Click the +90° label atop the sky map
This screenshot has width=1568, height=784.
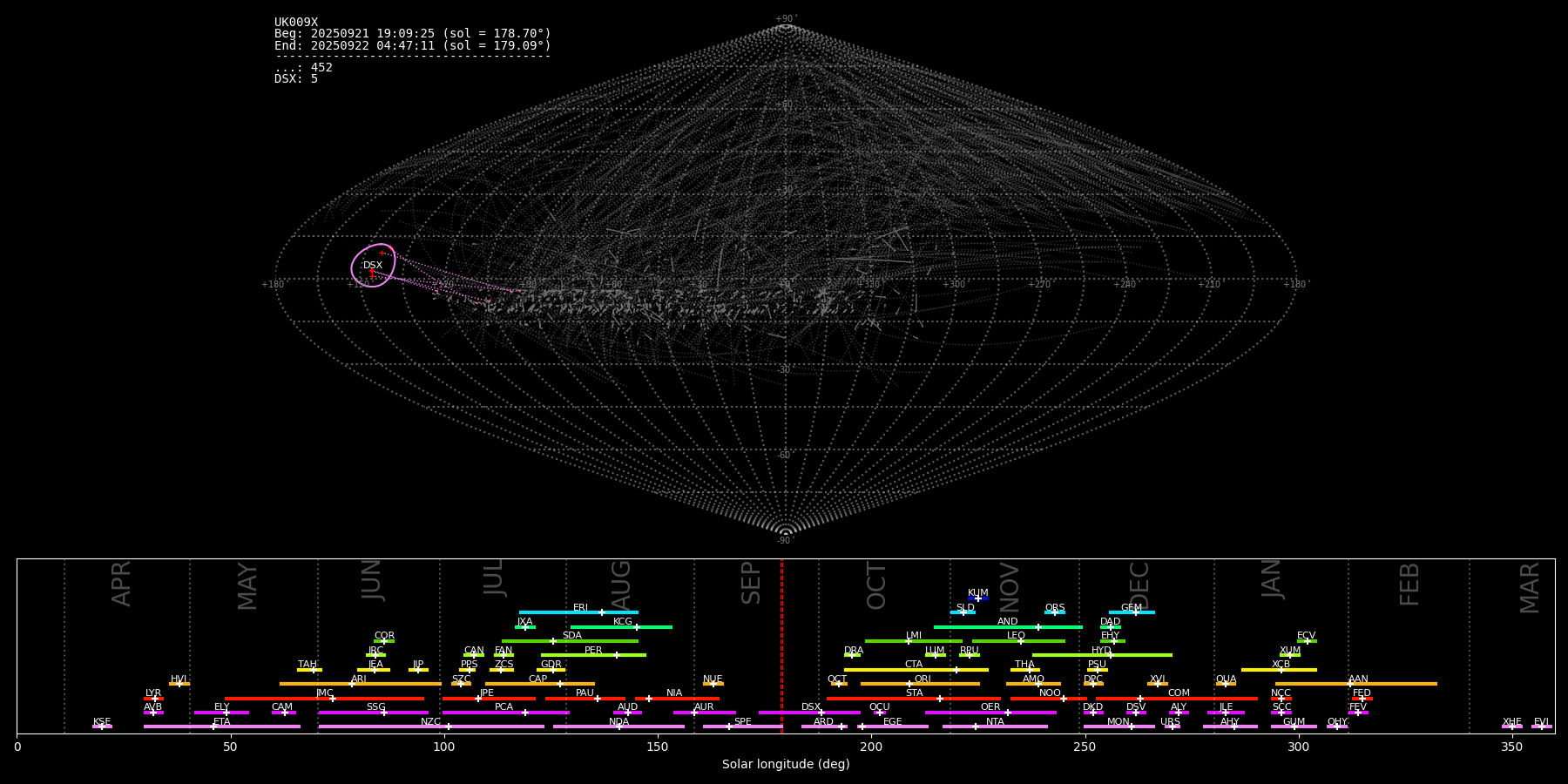click(786, 19)
